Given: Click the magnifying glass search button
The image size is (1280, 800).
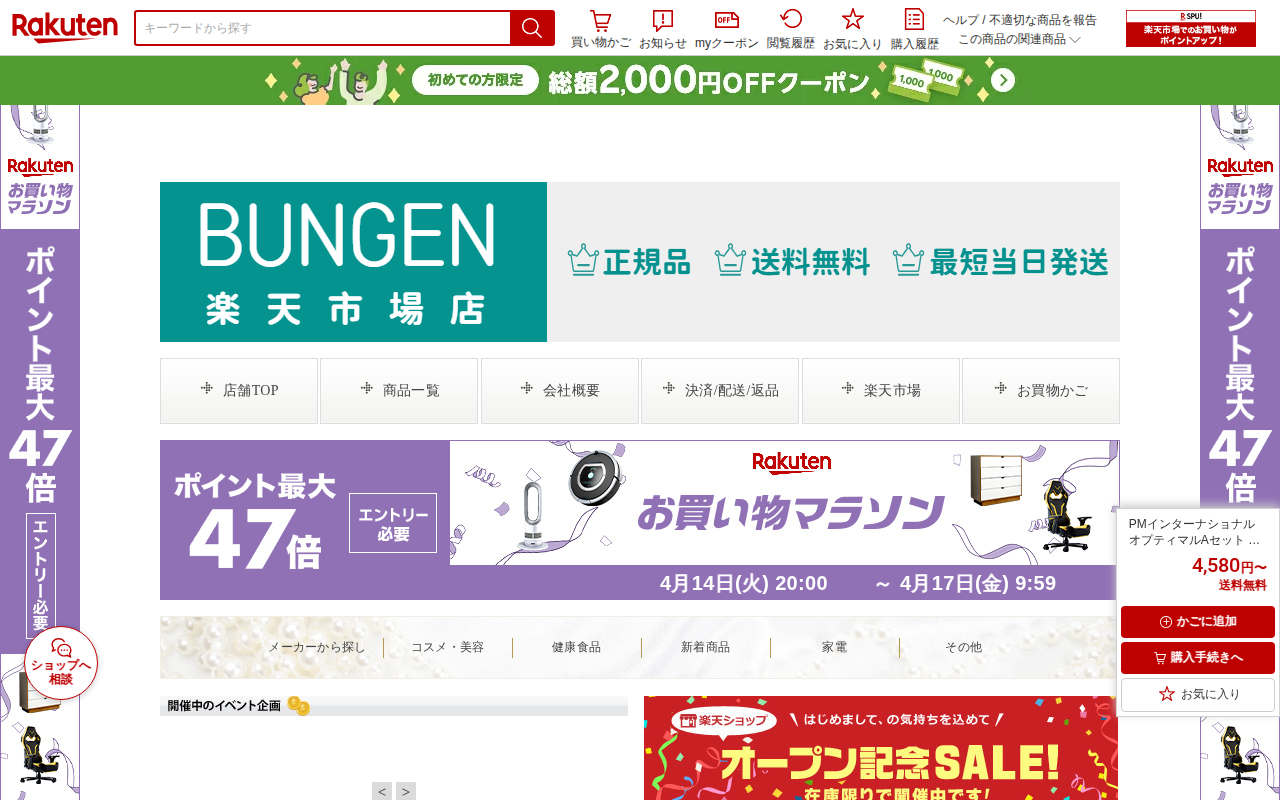Looking at the screenshot, I should 532,28.
